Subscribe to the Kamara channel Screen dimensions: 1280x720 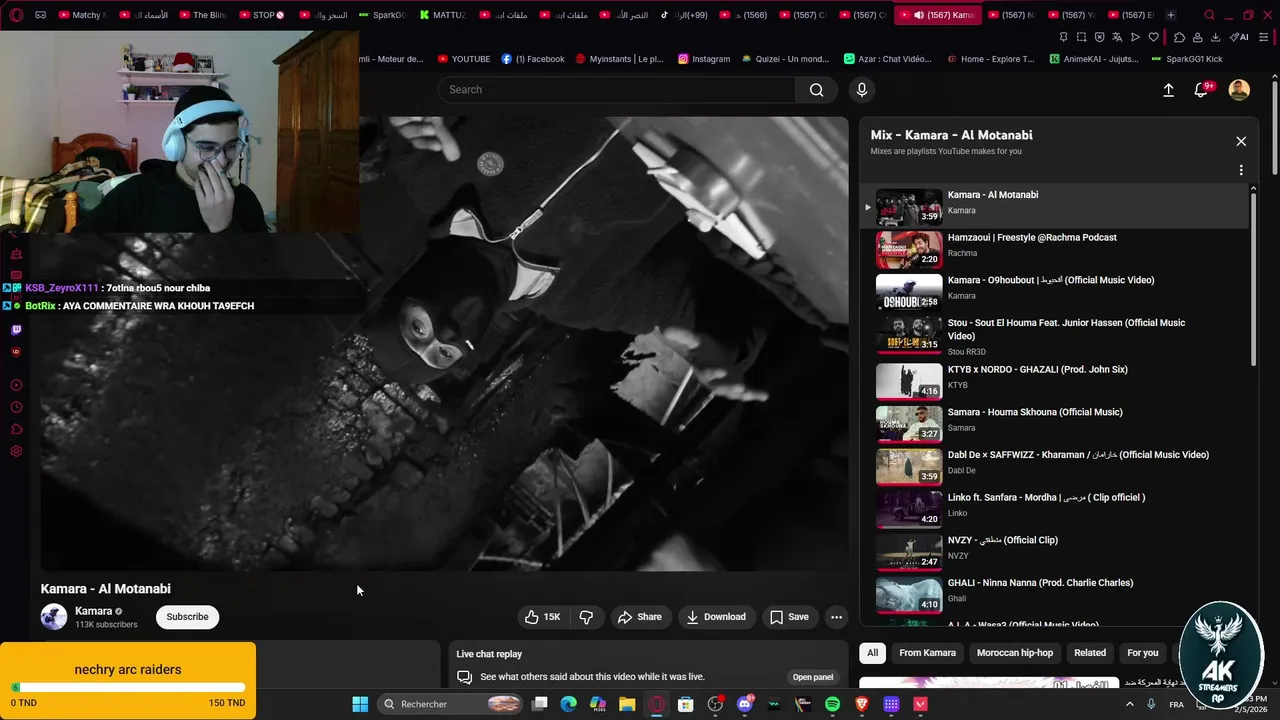187,617
